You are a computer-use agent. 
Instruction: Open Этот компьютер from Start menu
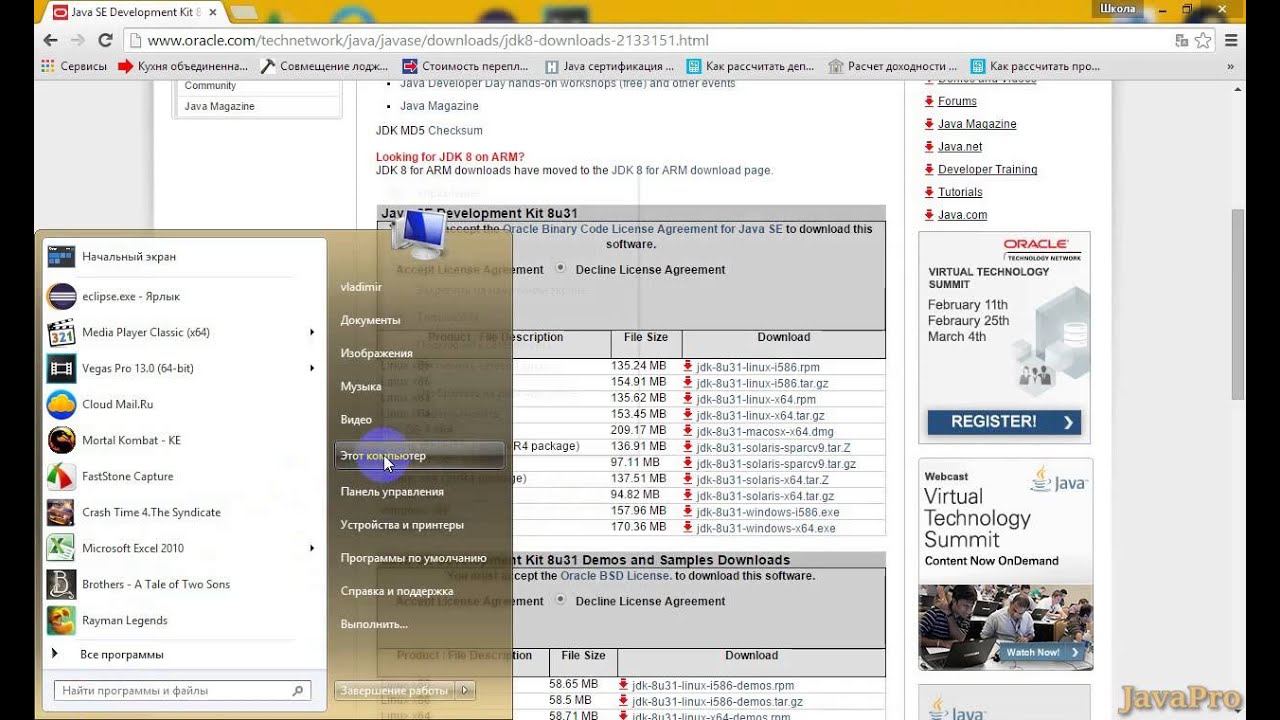[419, 456]
